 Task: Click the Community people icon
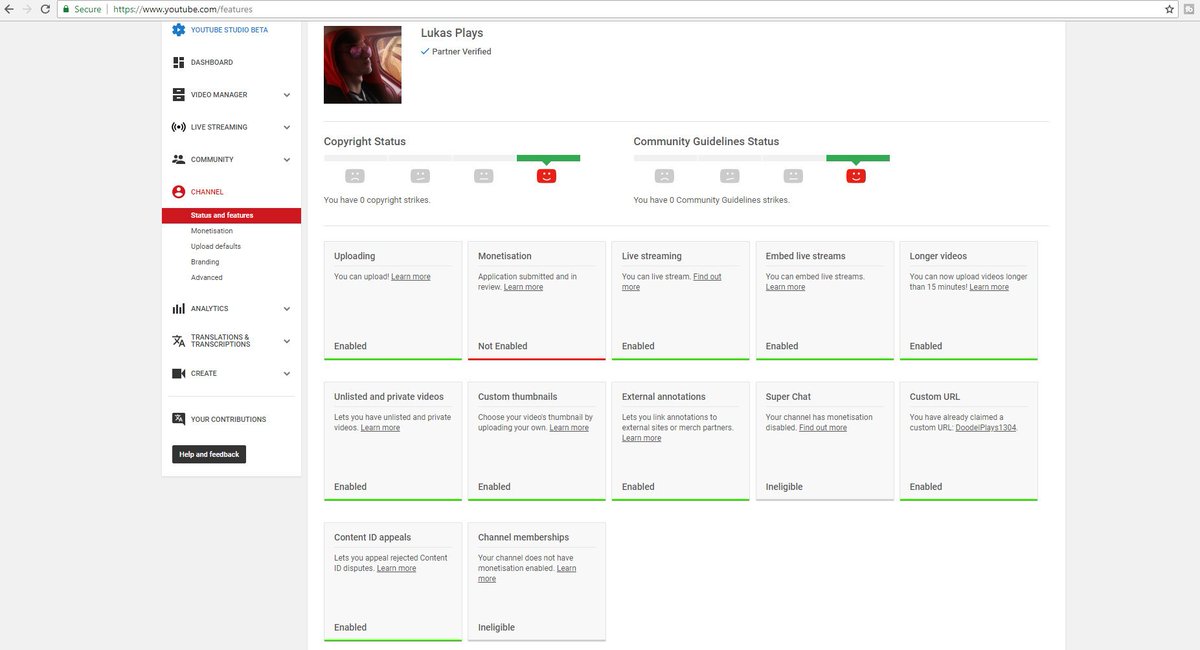[179, 159]
